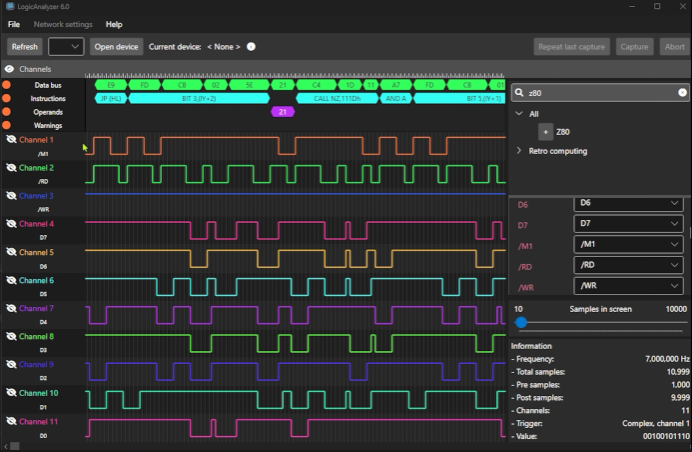The image size is (692, 452).
Task: Toggle the Channels panel eye icon
Action: (9, 69)
